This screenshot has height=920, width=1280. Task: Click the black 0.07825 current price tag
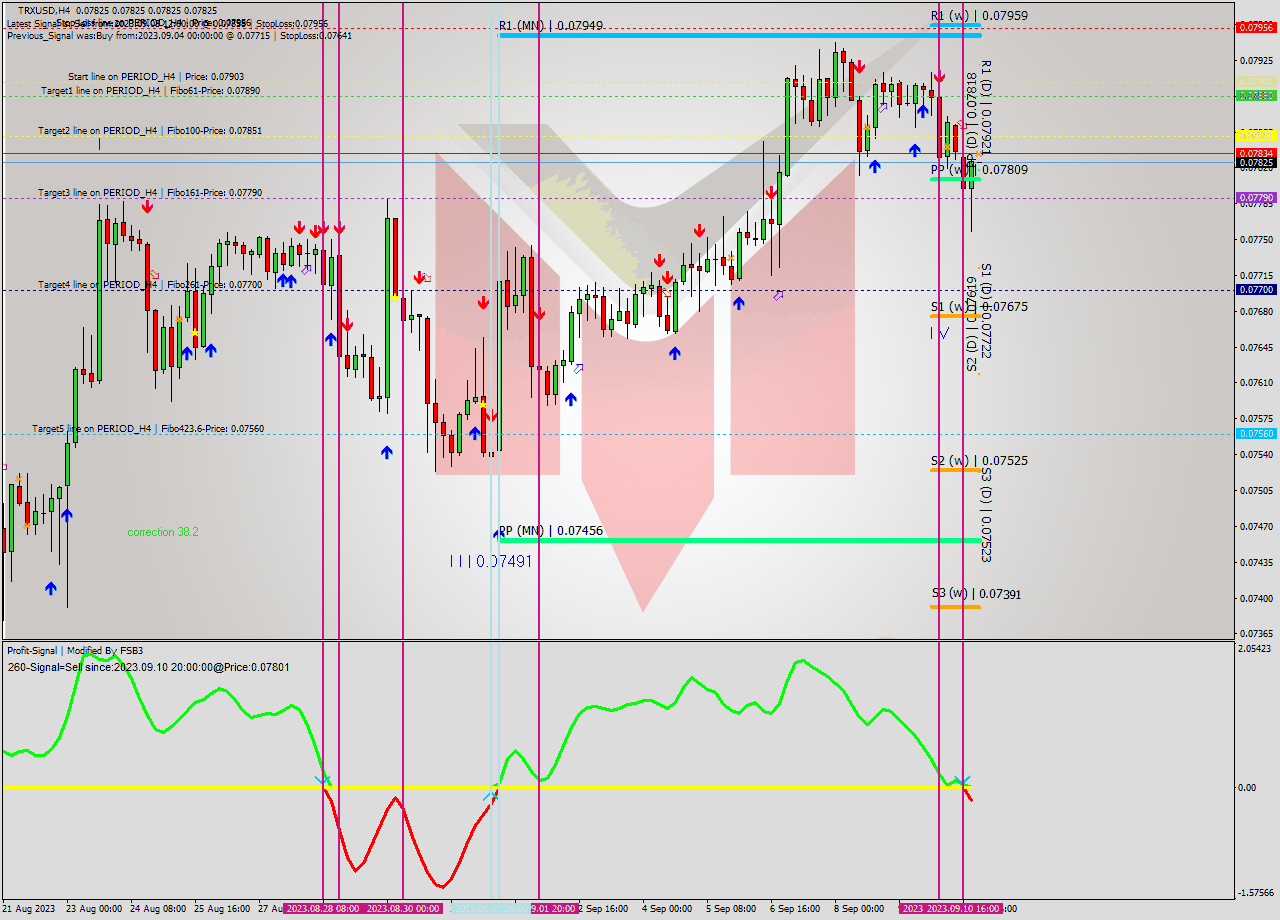click(x=1256, y=162)
